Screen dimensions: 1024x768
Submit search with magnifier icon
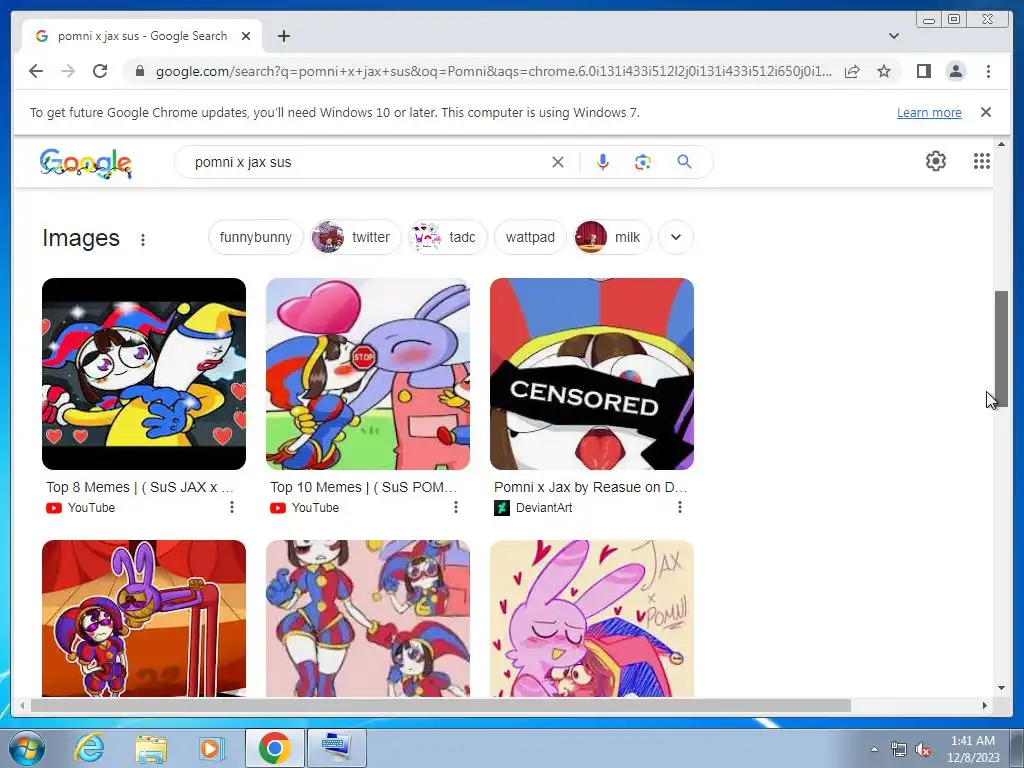(684, 161)
